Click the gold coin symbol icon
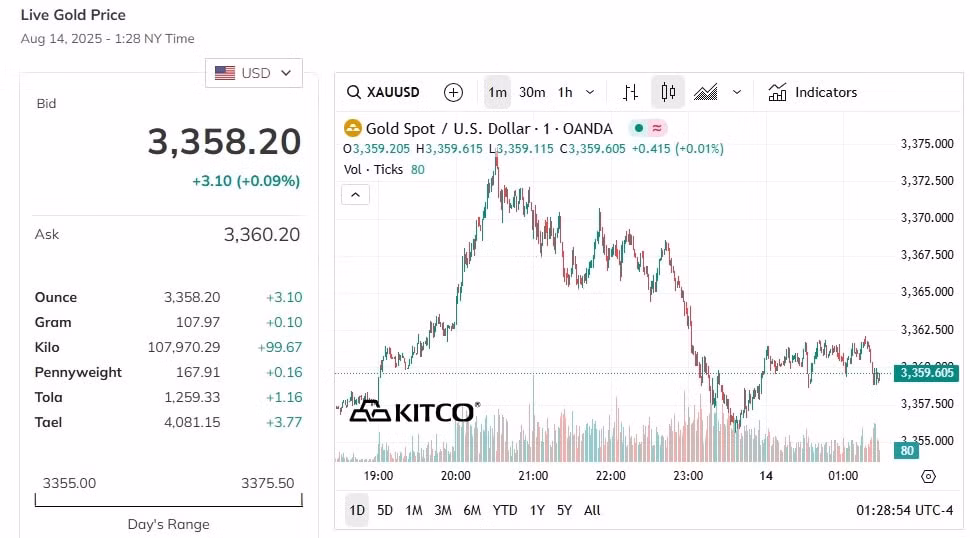 [353, 128]
